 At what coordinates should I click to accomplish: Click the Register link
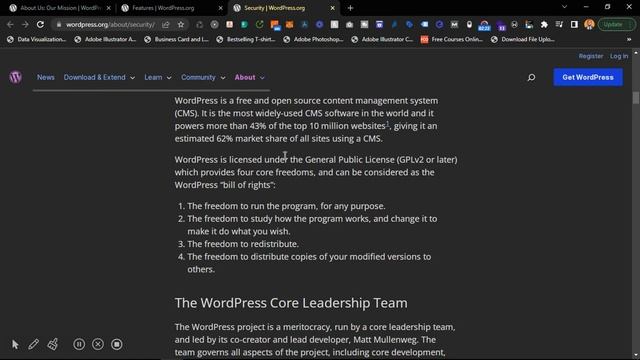pos(591,56)
